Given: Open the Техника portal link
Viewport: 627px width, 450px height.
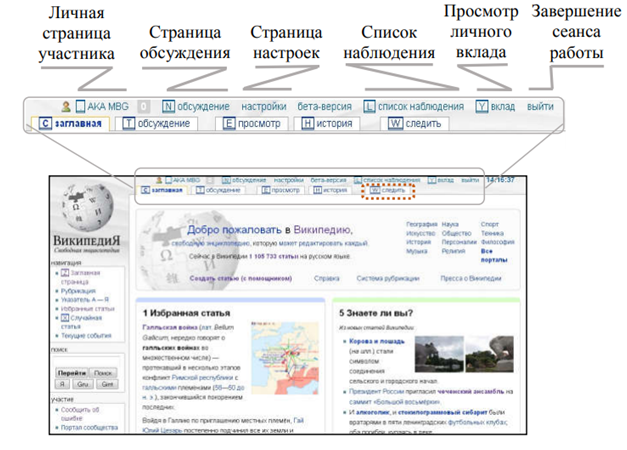Looking at the screenshot, I should pos(492,233).
